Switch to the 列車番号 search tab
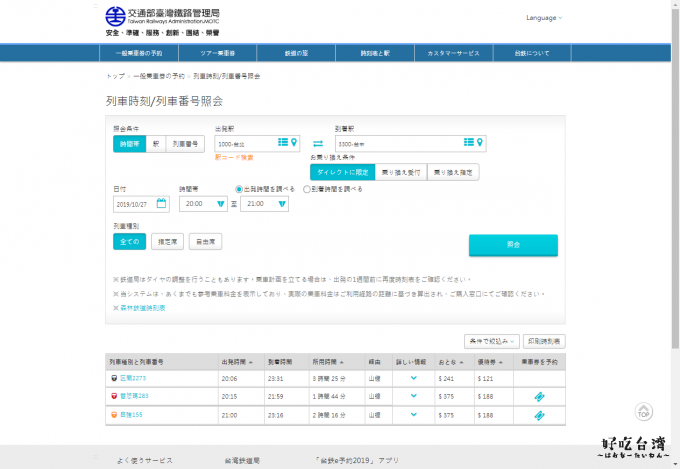This screenshot has height=469, width=680. (x=186, y=144)
